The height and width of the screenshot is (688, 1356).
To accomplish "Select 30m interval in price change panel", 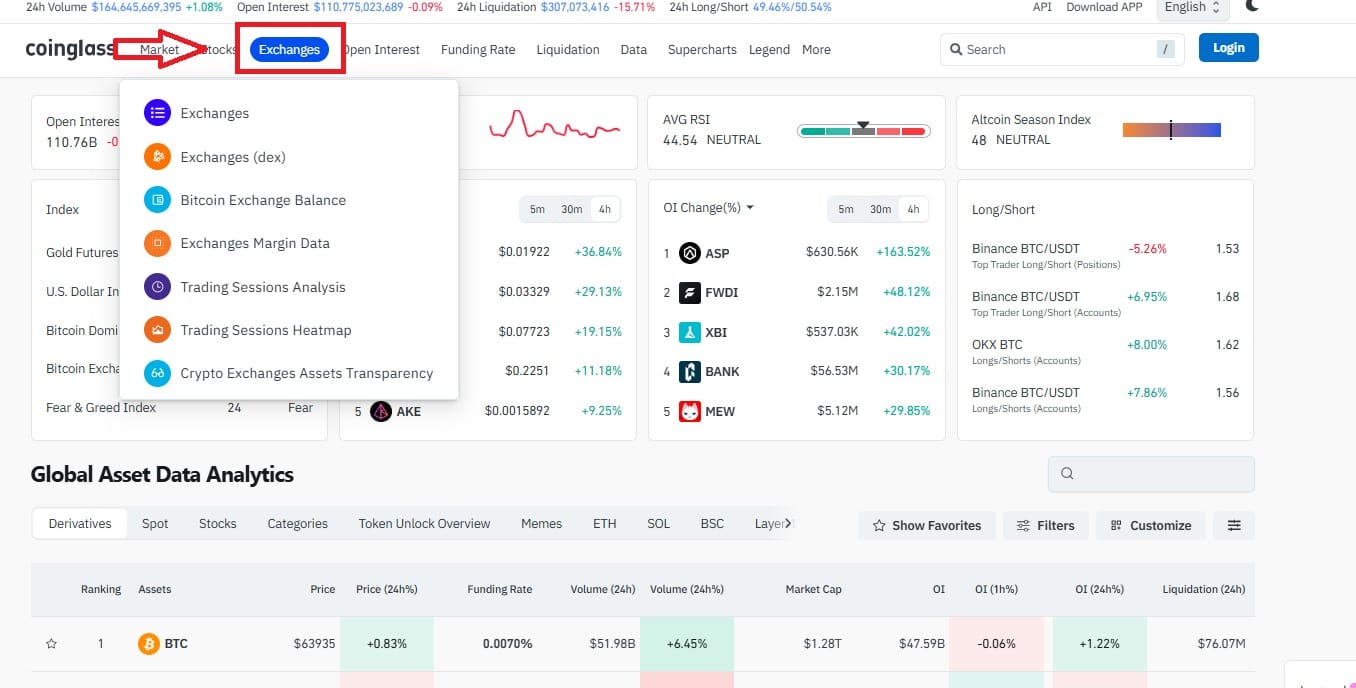I will 572,209.
